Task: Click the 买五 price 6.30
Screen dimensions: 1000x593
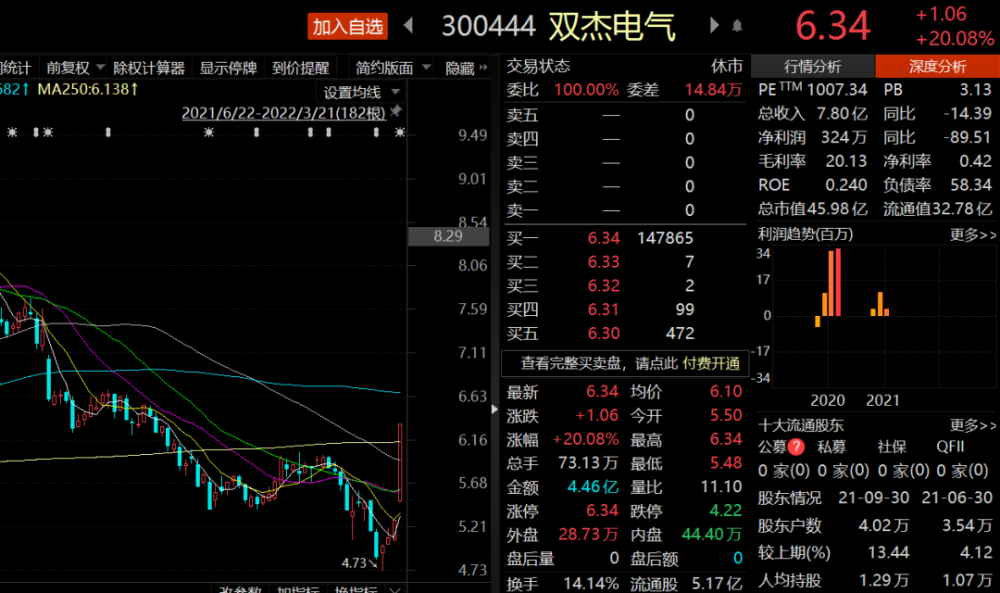Action: (x=603, y=333)
